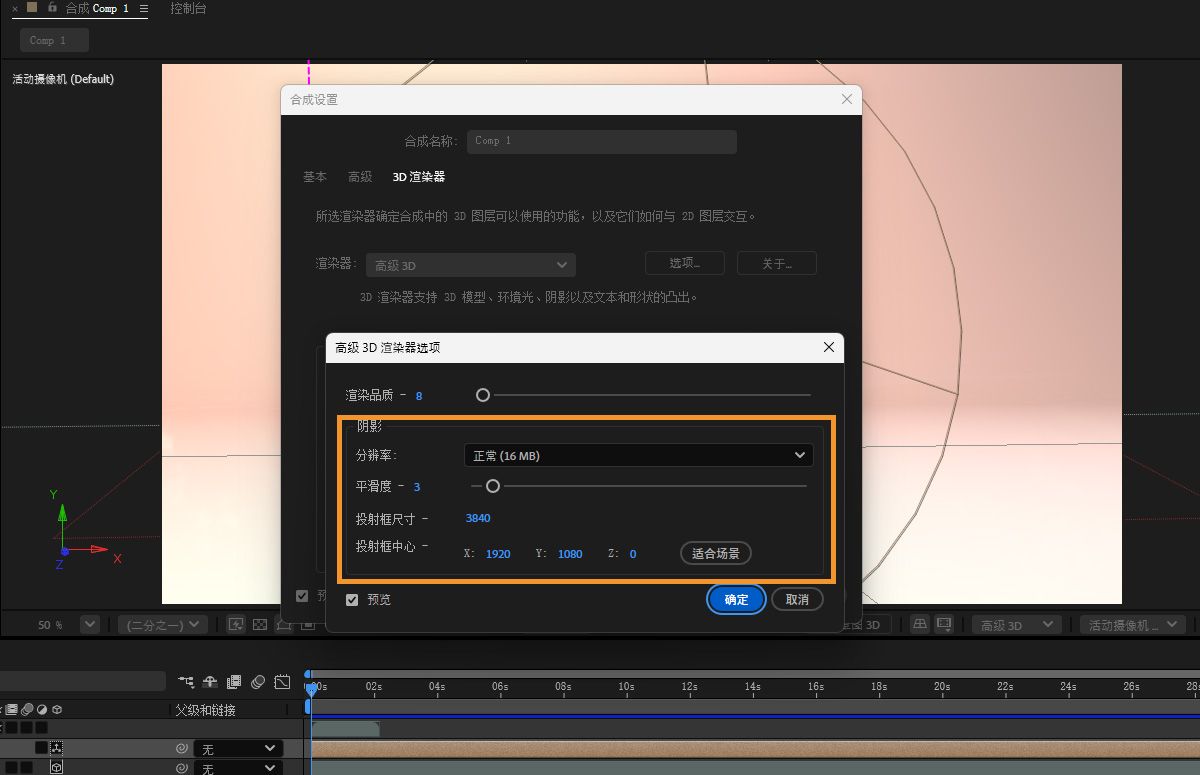Expand the 活动摄像机 view dropdown
This screenshot has width=1200, height=775.
(x=1133, y=624)
